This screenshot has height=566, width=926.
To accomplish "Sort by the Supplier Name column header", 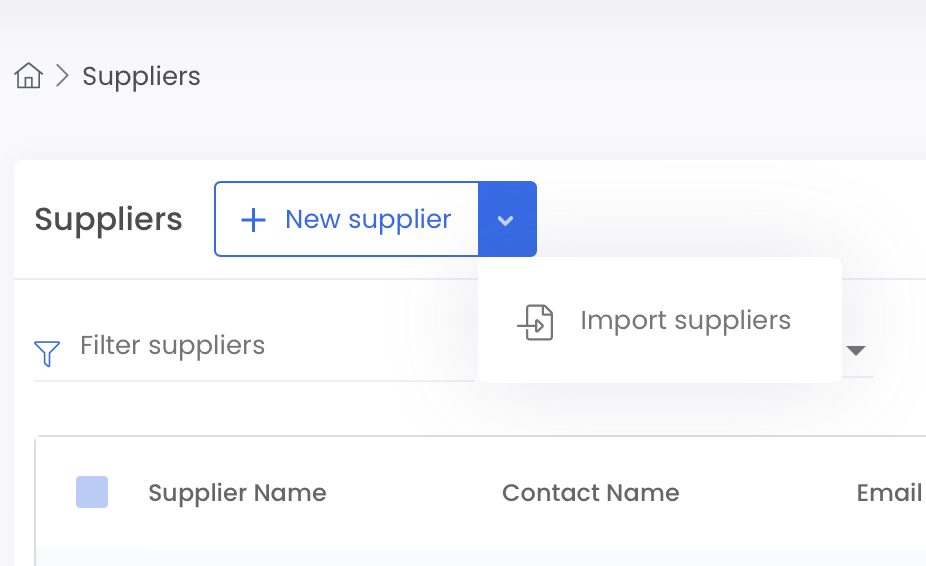I will click(x=237, y=493).
